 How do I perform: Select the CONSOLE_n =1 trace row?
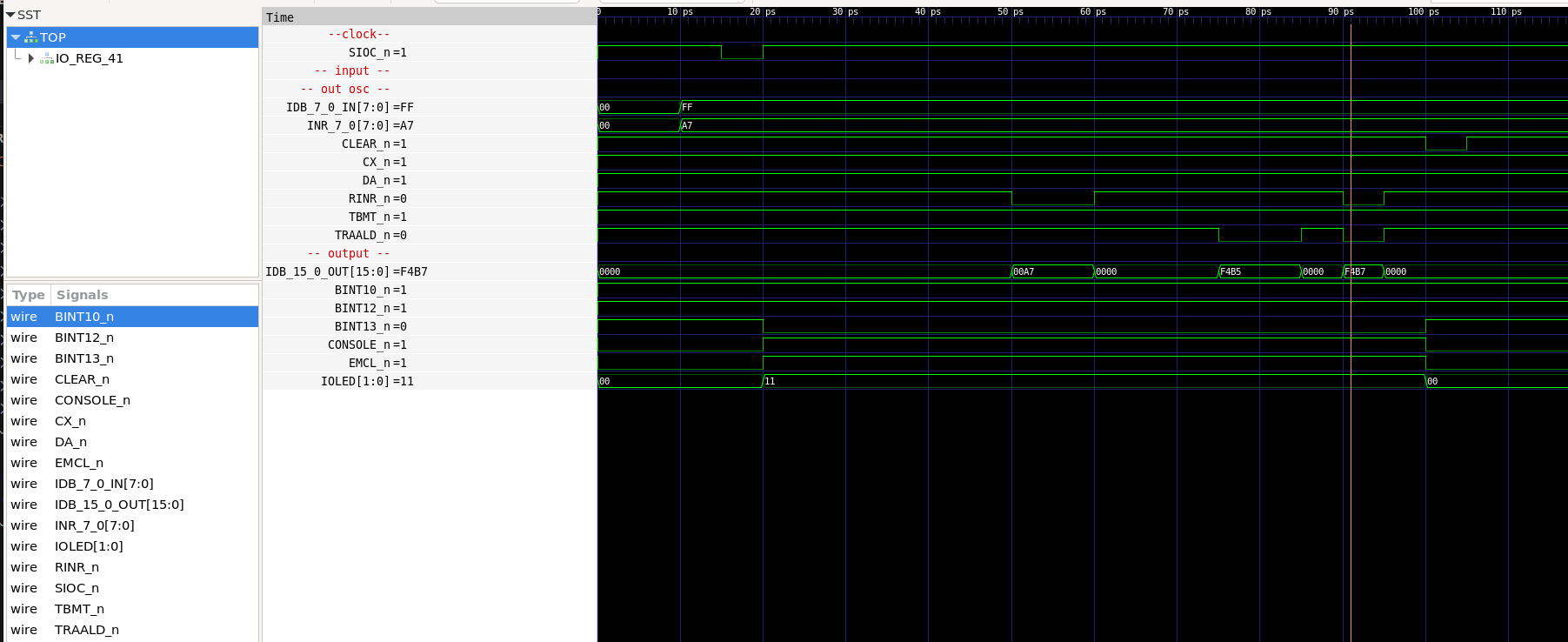(x=430, y=344)
